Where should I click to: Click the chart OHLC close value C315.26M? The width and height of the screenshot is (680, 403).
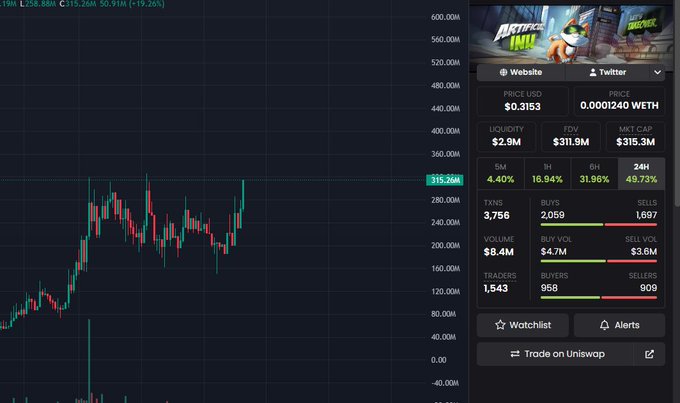pos(78,4)
